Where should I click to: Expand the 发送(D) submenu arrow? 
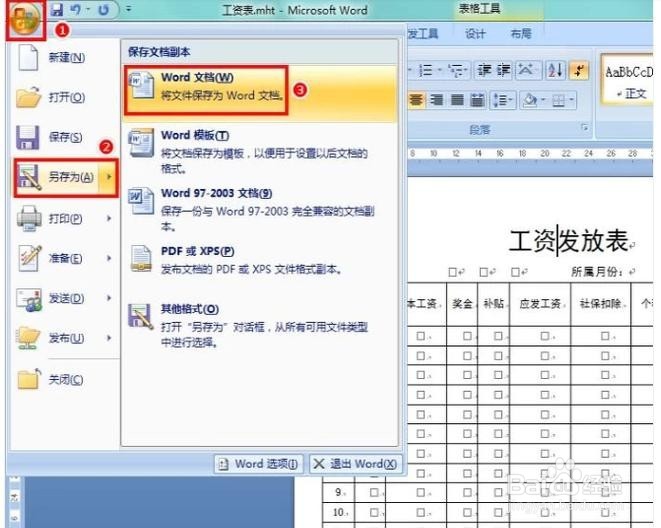109,298
